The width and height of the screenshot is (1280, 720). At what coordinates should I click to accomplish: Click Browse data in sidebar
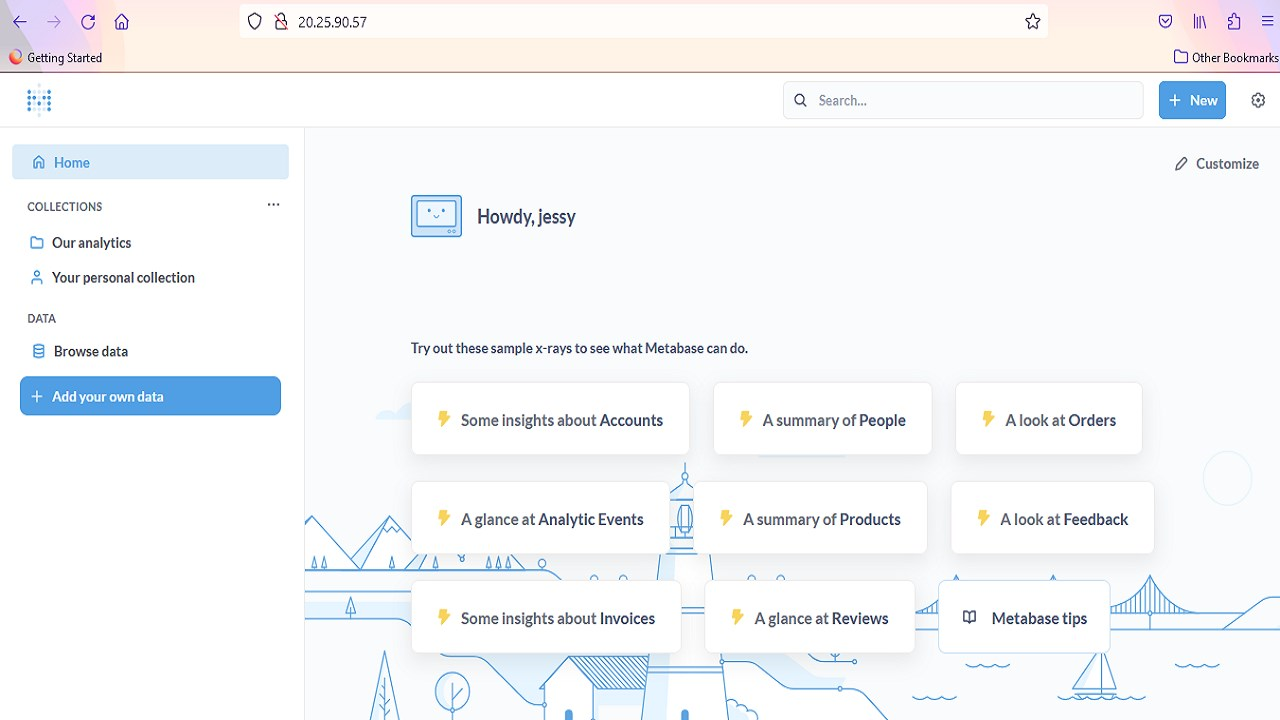click(90, 351)
